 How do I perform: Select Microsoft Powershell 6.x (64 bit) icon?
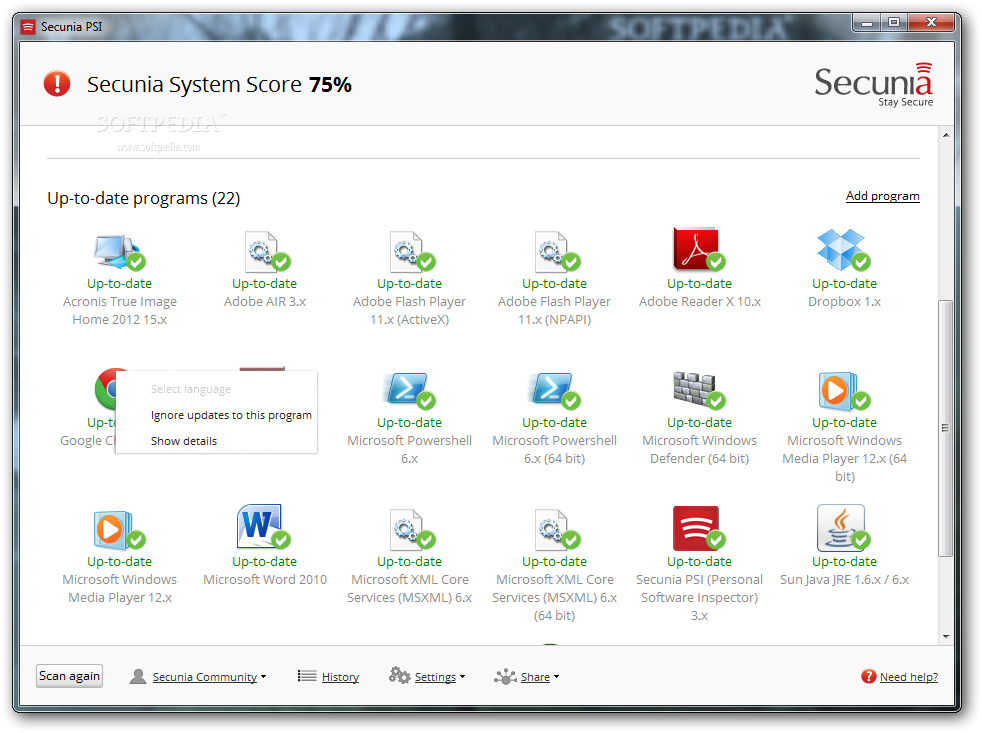click(x=554, y=390)
